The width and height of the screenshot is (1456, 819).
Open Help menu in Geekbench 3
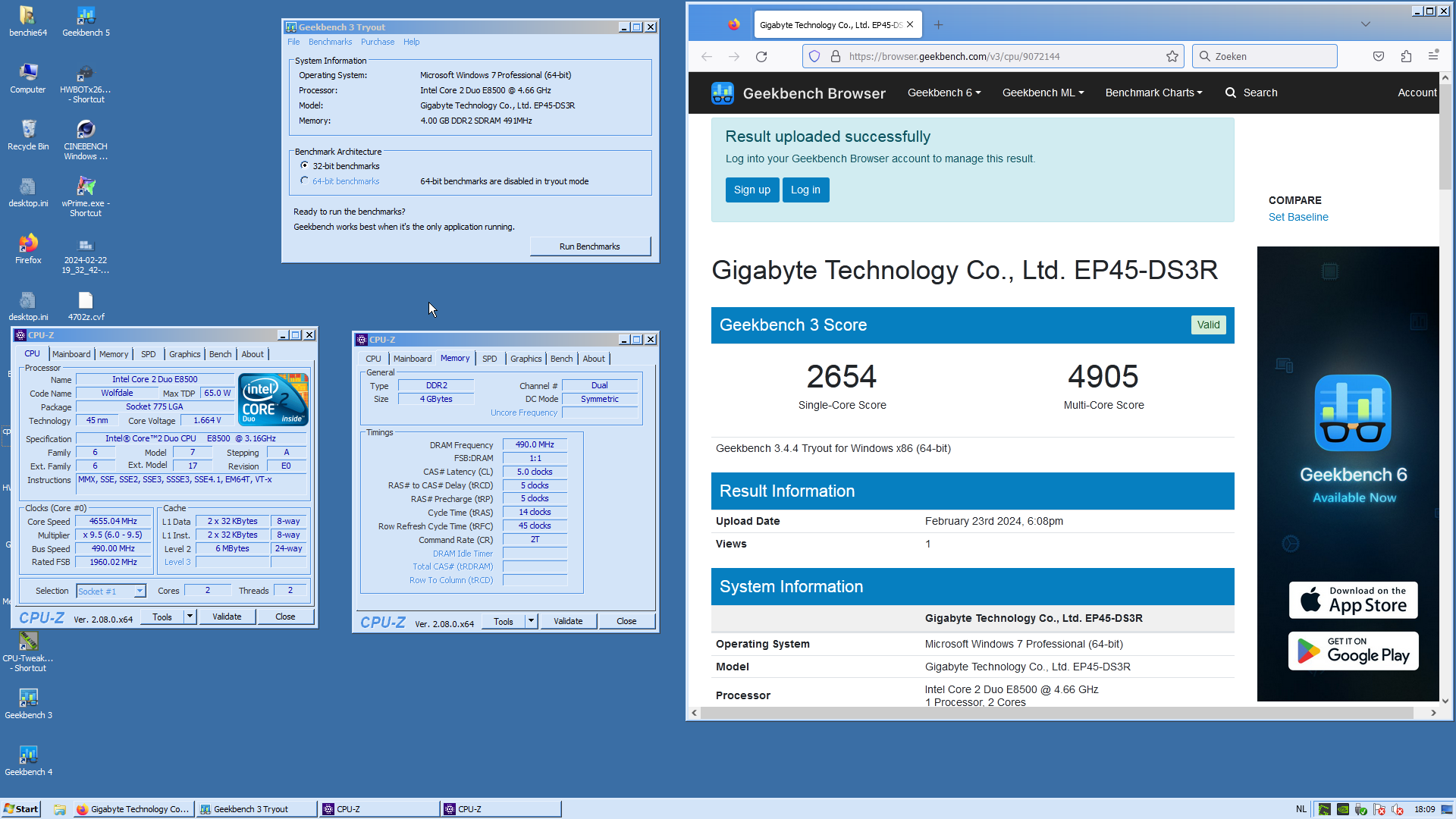tap(411, 42)
